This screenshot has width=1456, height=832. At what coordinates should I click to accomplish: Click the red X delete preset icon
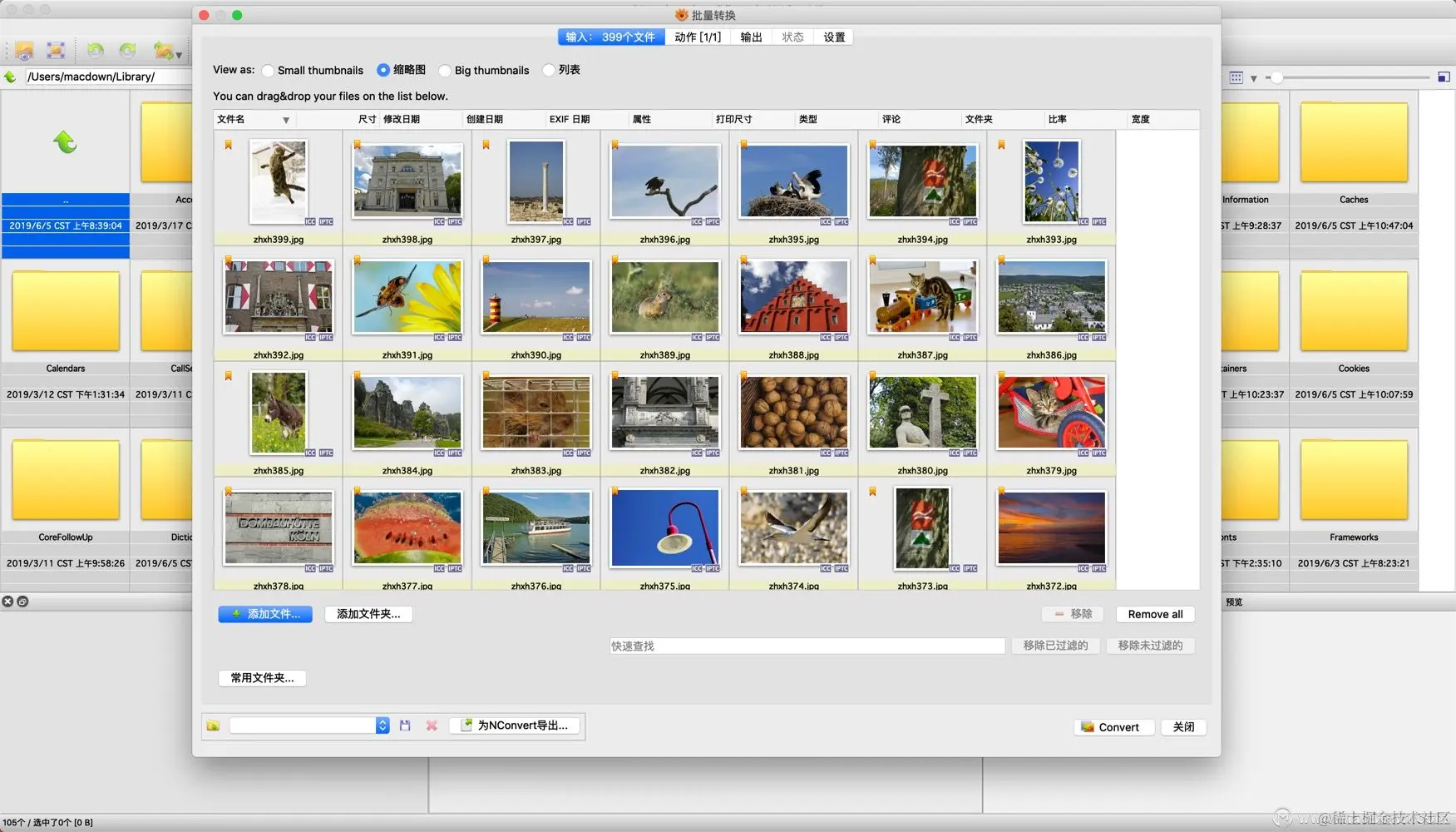click(432, 726)
